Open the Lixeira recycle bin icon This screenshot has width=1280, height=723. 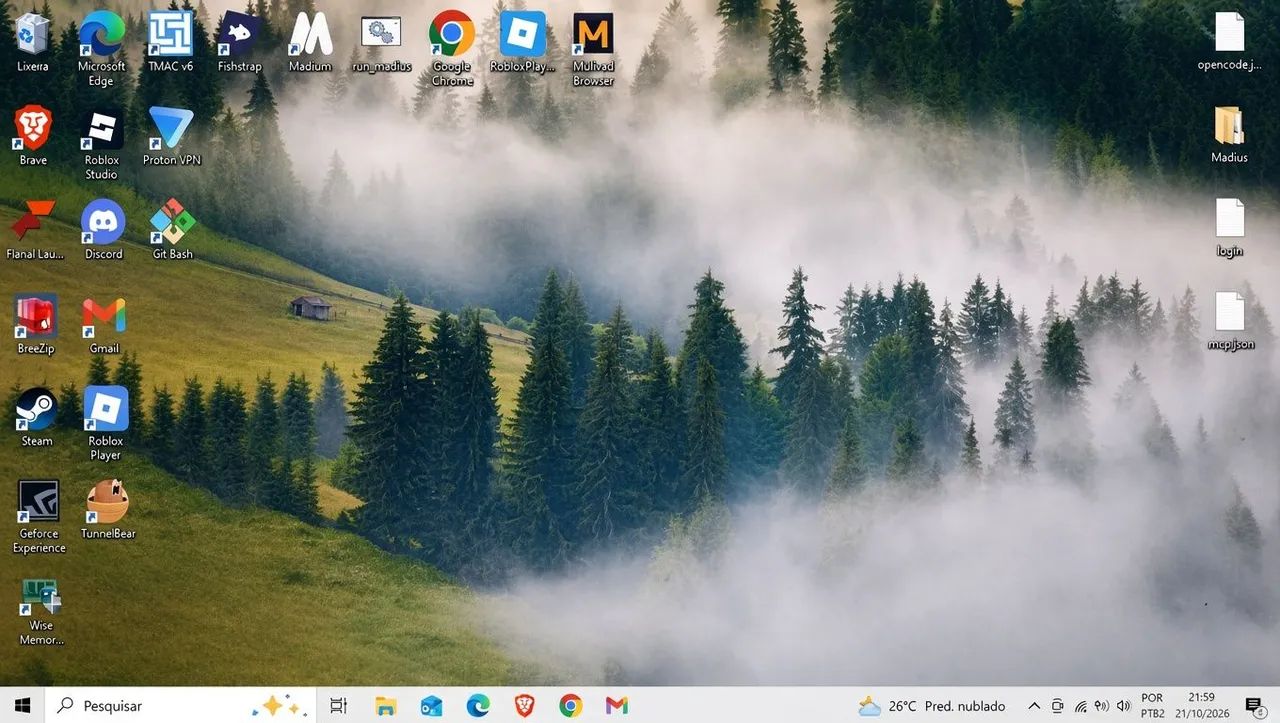(33, 42)
